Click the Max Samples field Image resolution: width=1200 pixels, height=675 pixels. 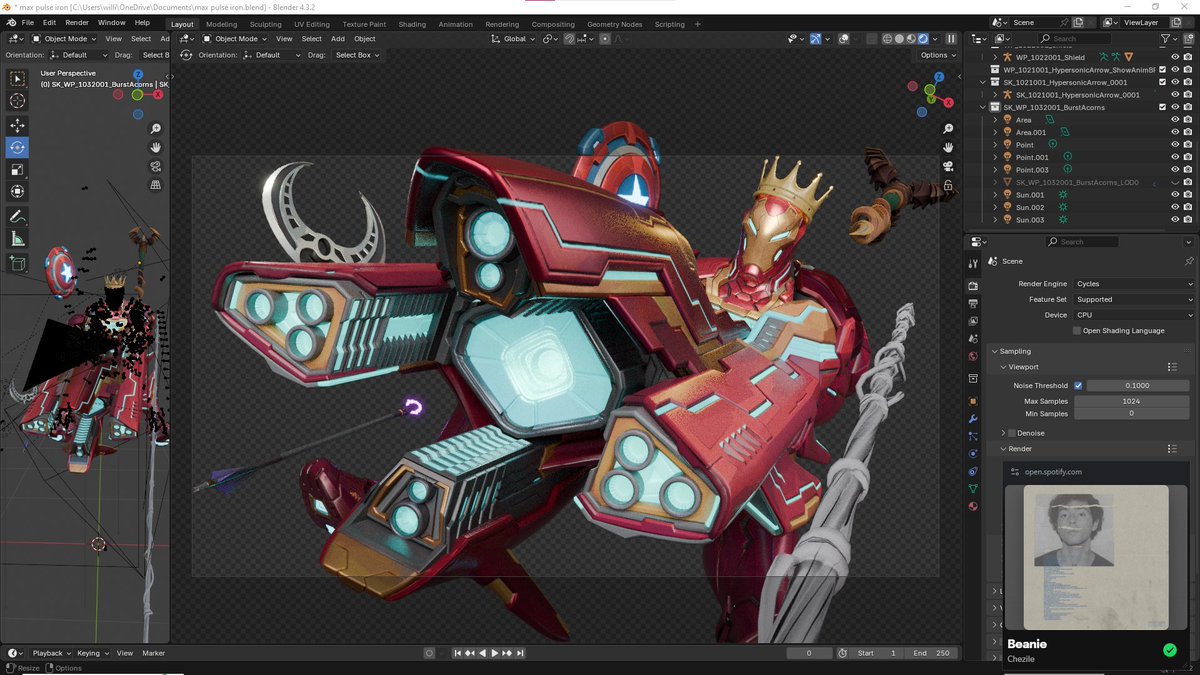1132,401
